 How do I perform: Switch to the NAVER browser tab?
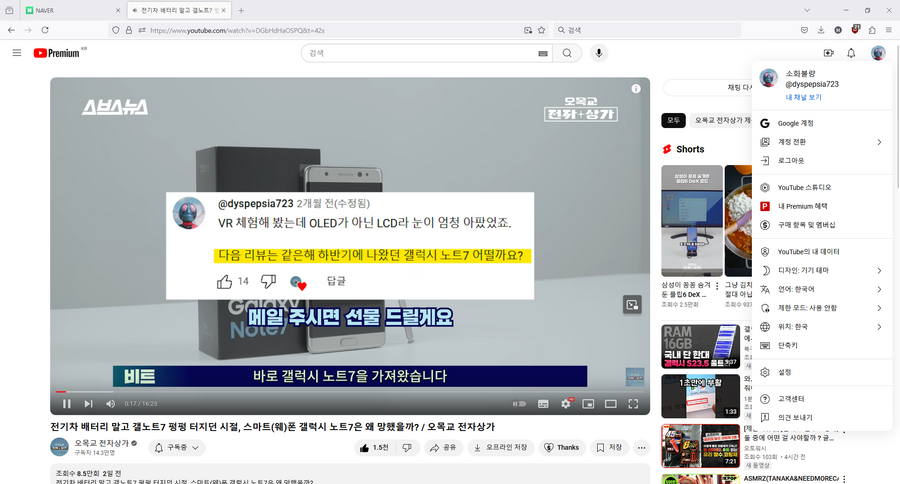(x=72, y=10)
